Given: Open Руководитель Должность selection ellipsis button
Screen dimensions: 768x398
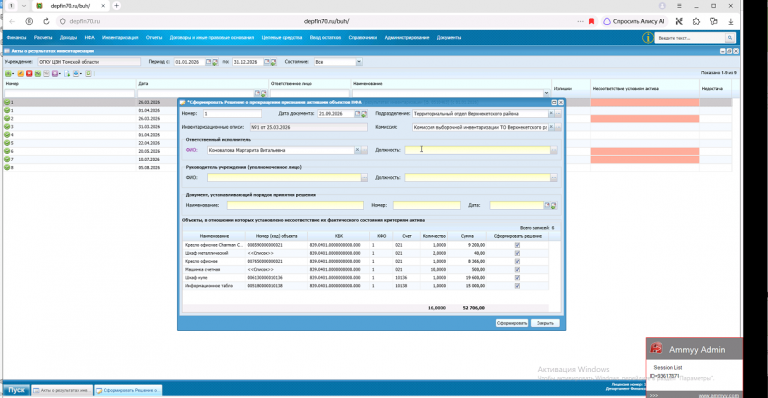Looking at the screenshot, I should [554, 178].
